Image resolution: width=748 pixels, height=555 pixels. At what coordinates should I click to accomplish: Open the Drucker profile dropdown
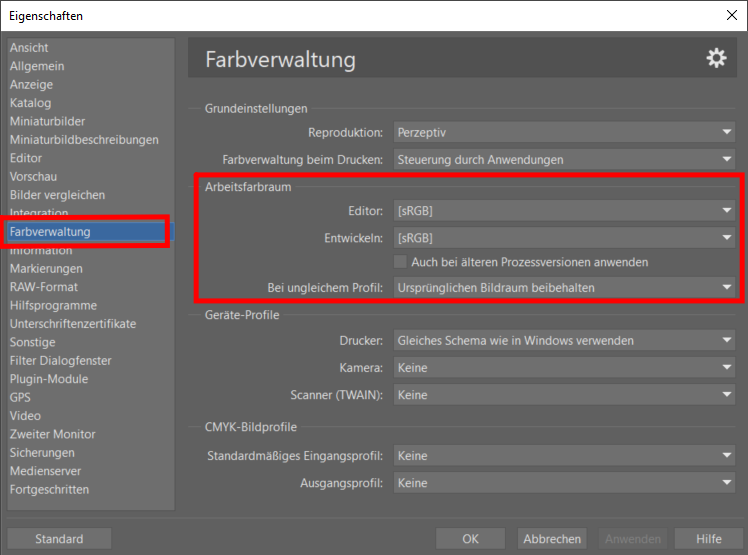(x=564, y=341)
